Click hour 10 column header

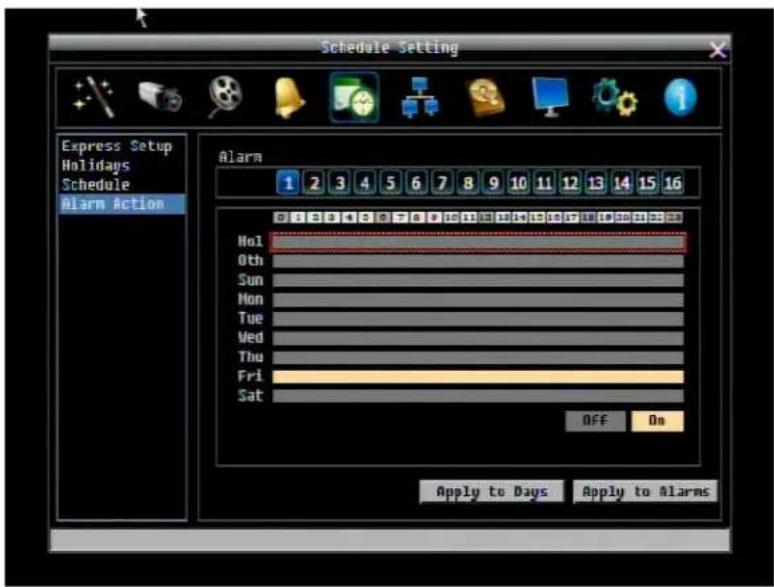[452, 218]
